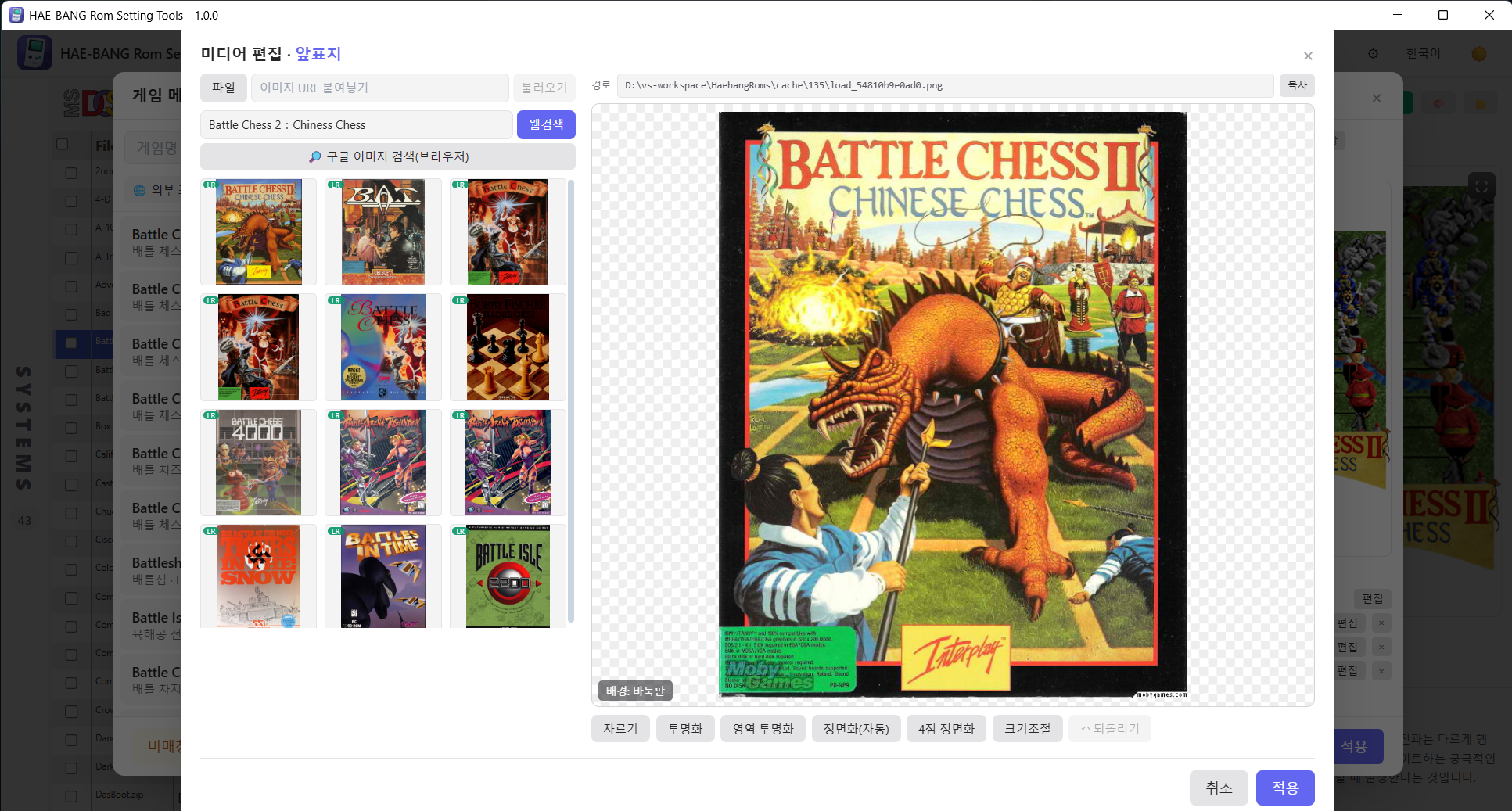Check the Bad row checkbox
1512x811 pixels.
pos(71,314)
